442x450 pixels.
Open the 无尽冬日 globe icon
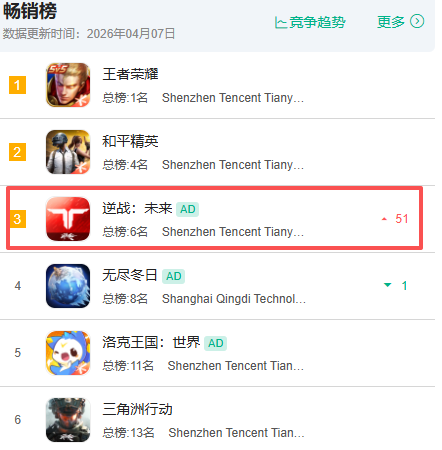coord(68,286)
